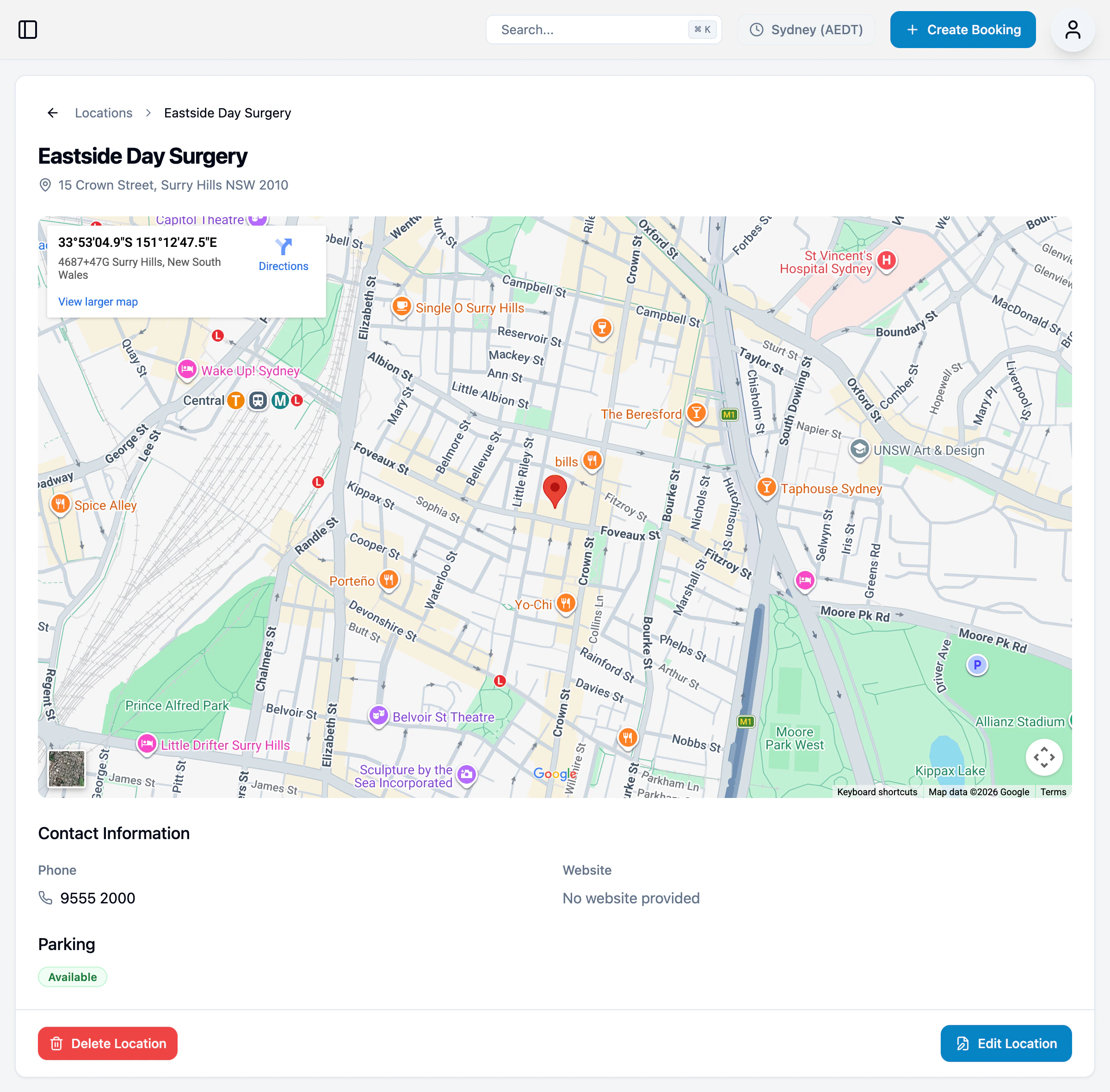
Task: Click the Delete Location button
Action: tap(108, 1043)
